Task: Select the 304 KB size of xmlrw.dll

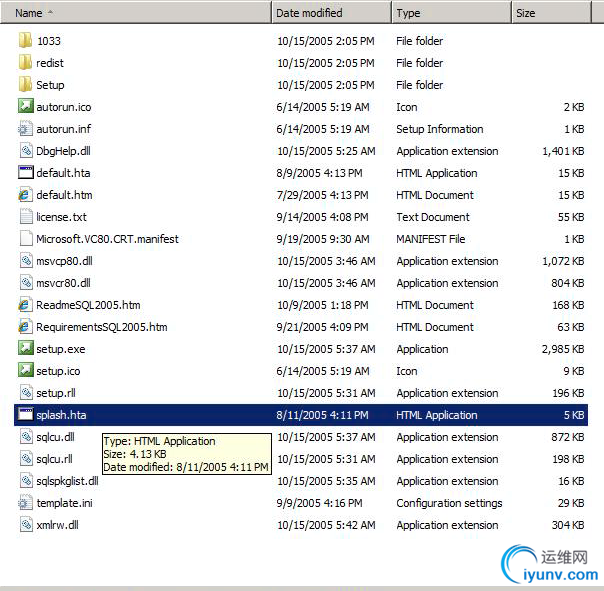Action: point(568,525)
